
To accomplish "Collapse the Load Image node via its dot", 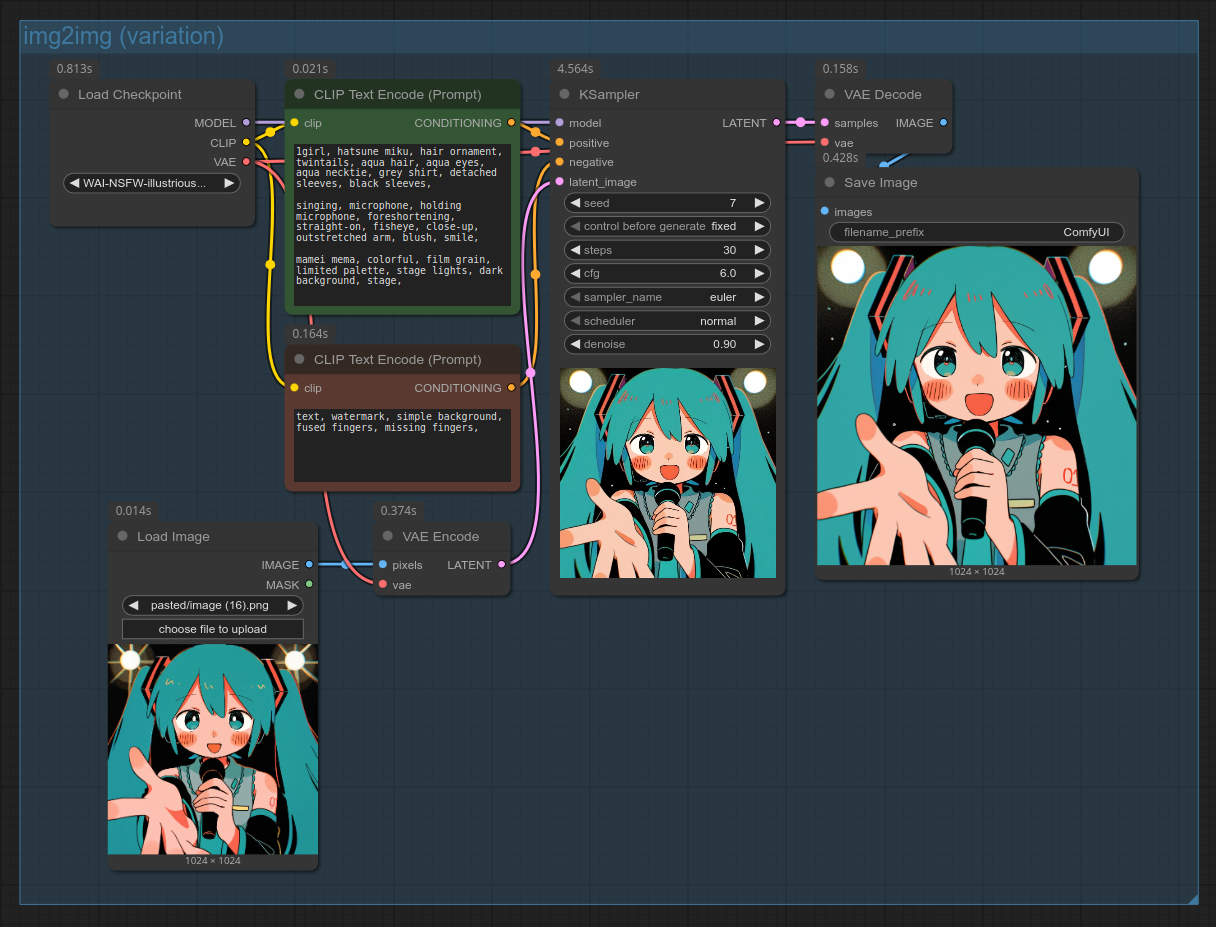I will [x=122, y=537].
